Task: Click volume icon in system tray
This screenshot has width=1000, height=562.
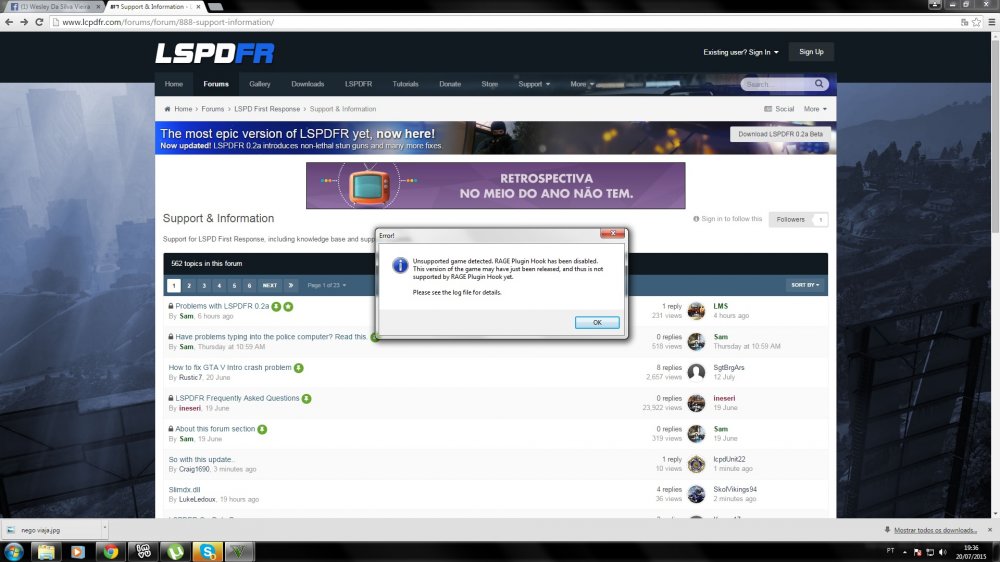Action: [943, 552]
